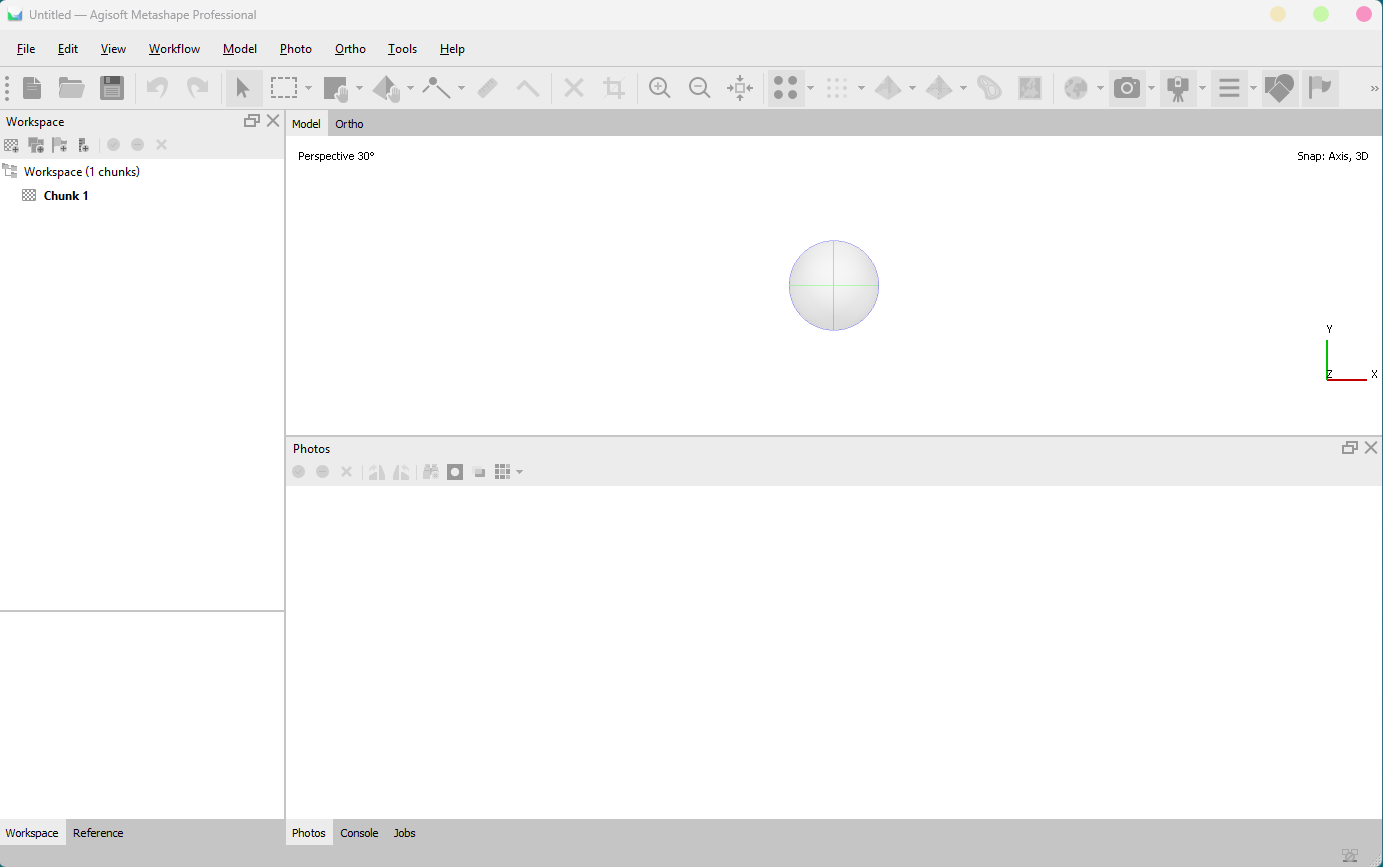Switch to the Reference tab
Image resolution: width=1383 pixels, height=867 pixels.
[x=98, y=833]
